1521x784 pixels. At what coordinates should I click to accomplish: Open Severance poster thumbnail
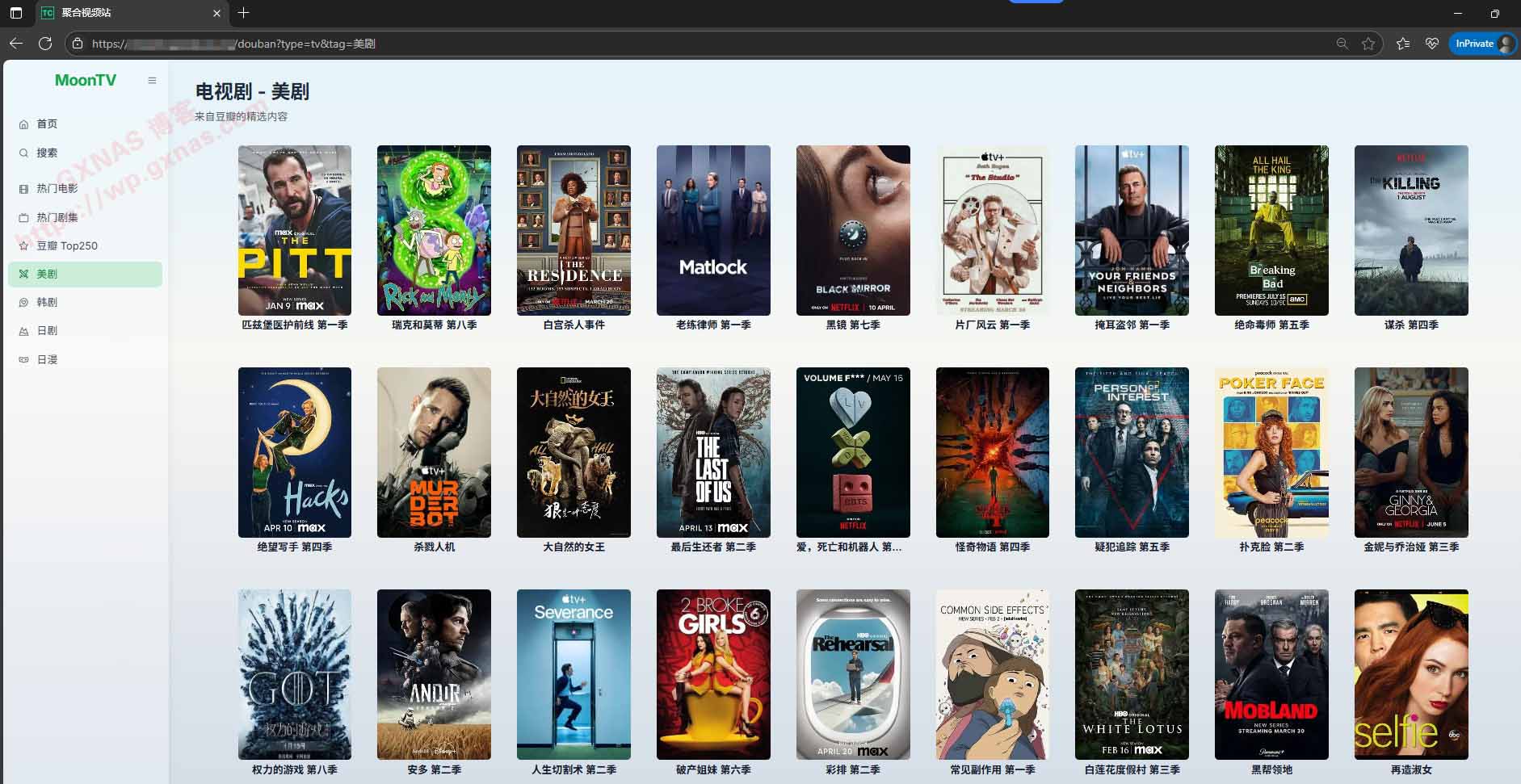(x=574, y=674)
